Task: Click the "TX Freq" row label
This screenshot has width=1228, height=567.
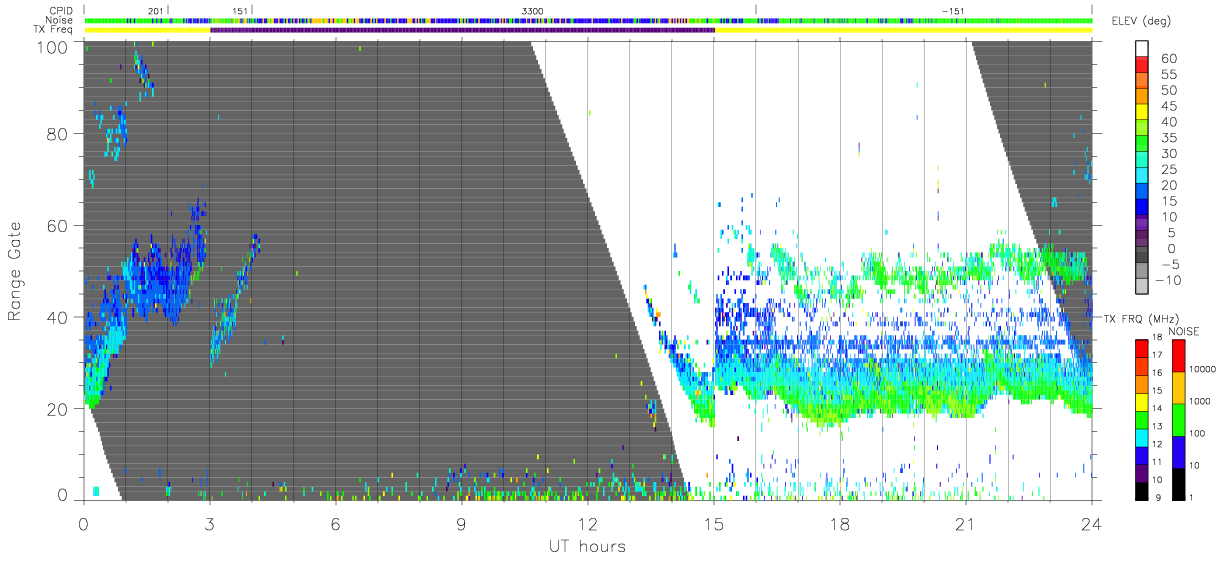Action: tap(54, 30)
